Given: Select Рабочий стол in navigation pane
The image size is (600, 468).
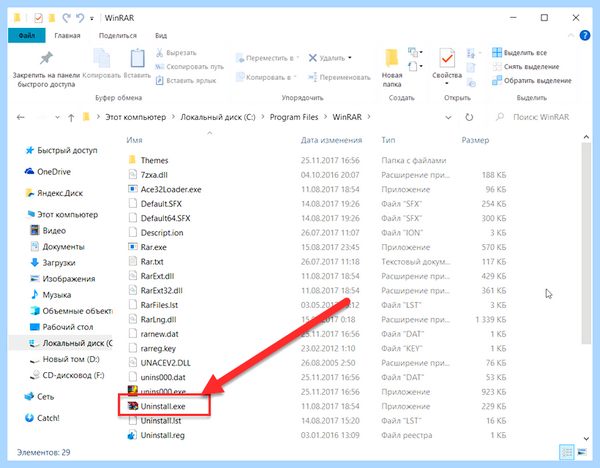Looking at the screenshot, I should (x=61, y=327).
